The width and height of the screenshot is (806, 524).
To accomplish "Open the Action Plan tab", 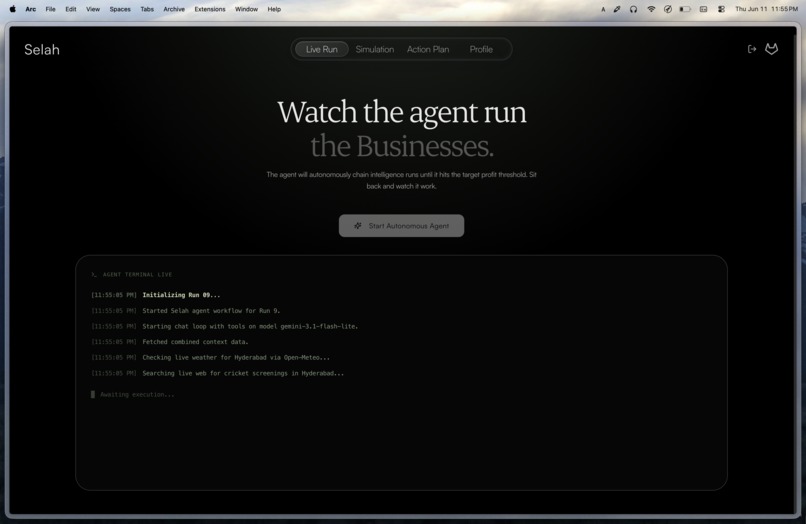I will point(428,49).
